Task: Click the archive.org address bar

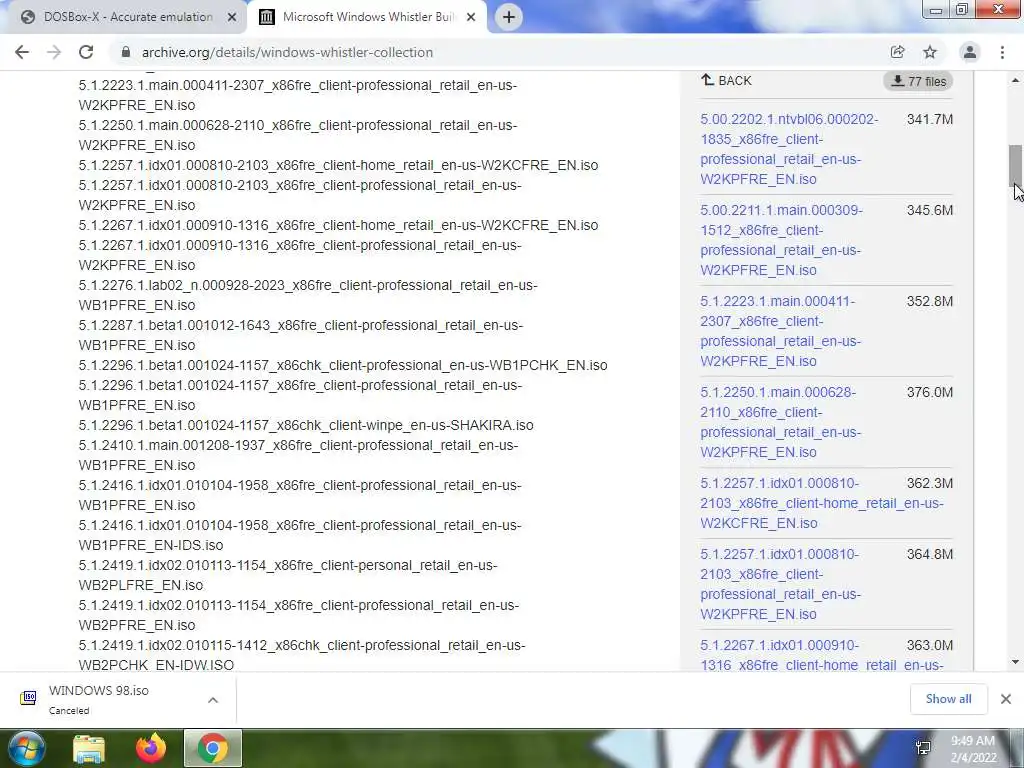Action: [x=287, y=52]
